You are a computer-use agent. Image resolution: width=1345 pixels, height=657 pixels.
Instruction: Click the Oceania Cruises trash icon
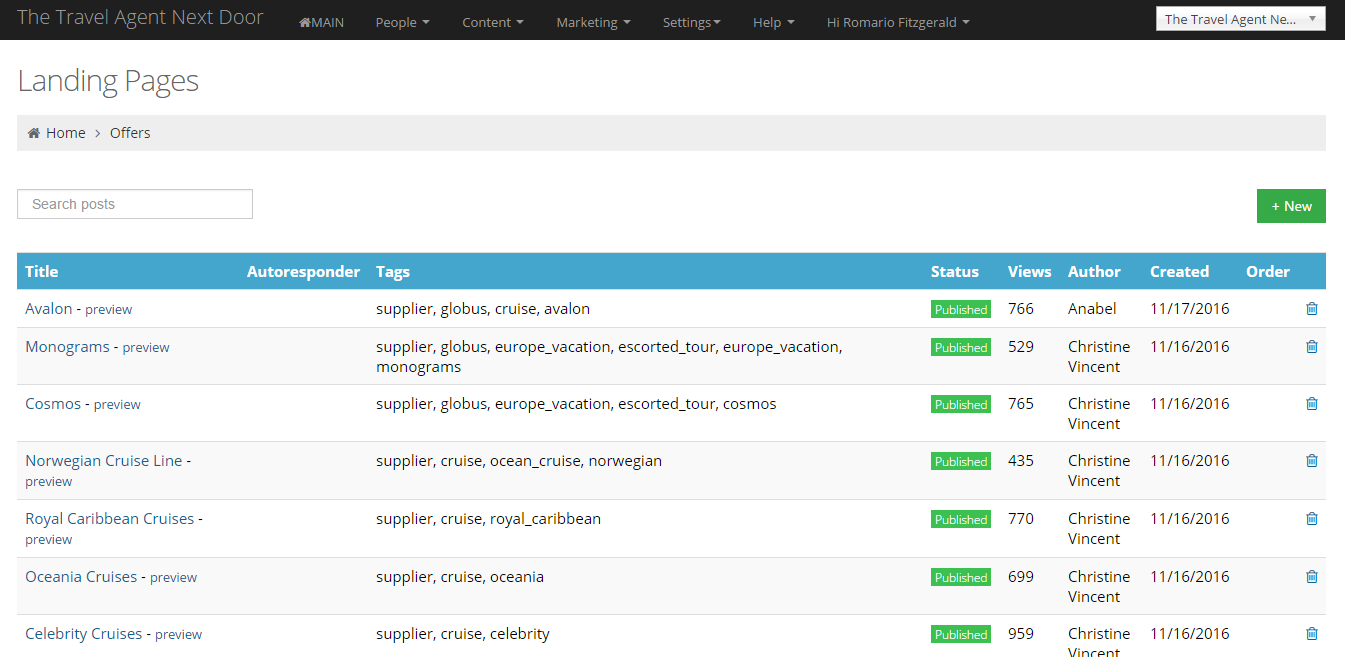tap(1312, 577)
